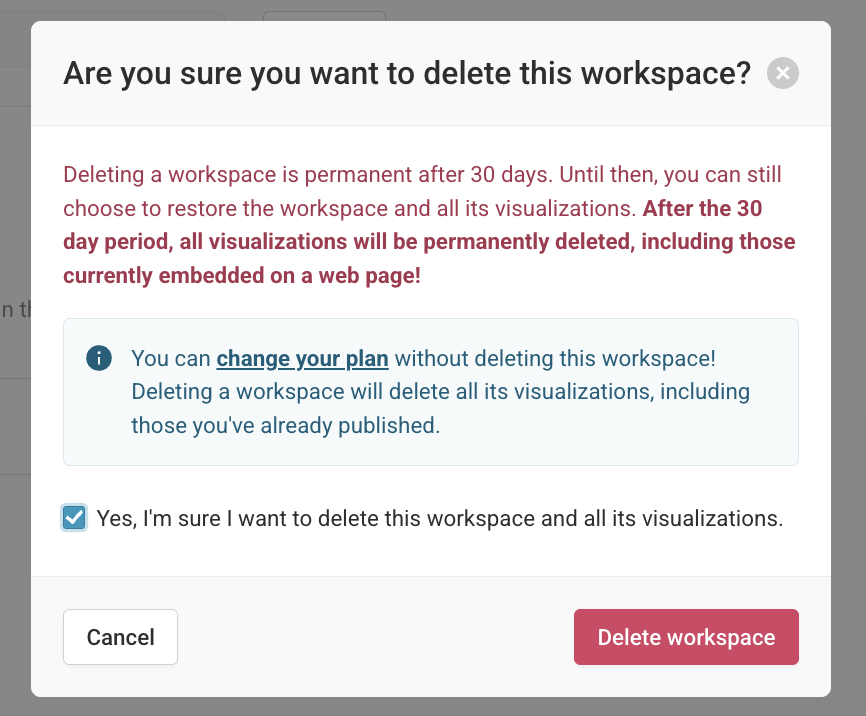Cancel the workspace deletion

pos(120,637)
